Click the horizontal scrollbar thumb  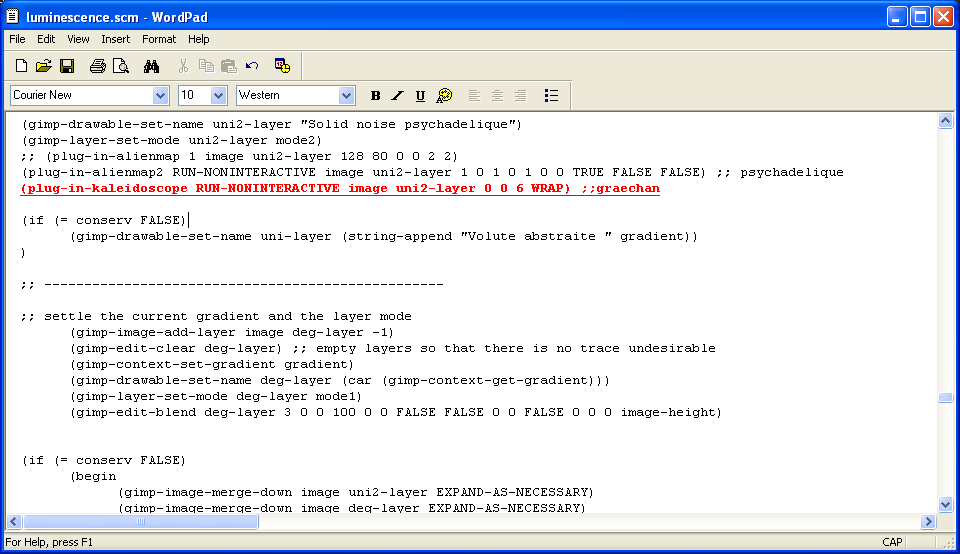pyautogui.click(x=141, y=522)
